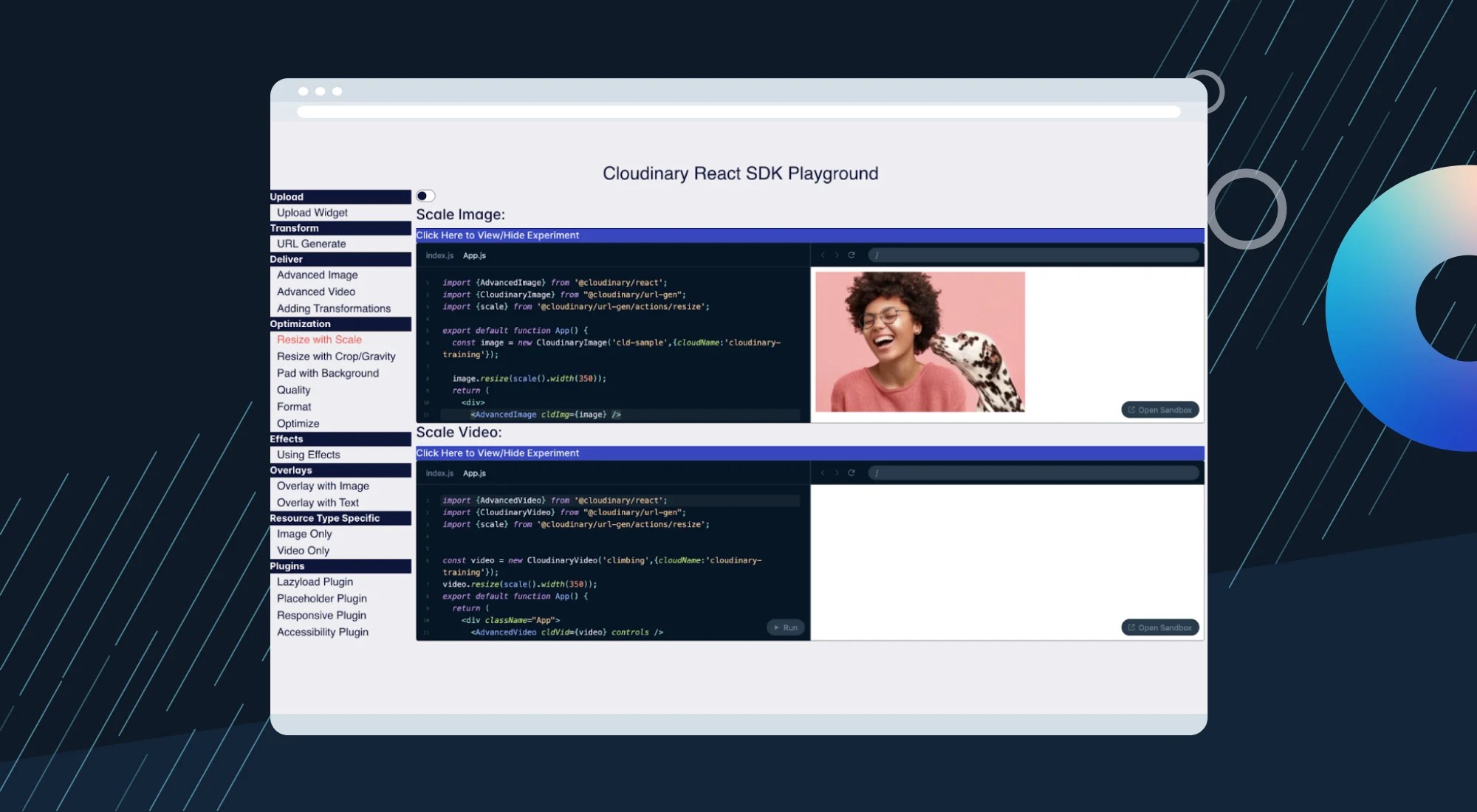This screenshot has width=1477, height=812.
Task: Click the Open Sandbox icon in the video panel
Action: point(1132,627)
